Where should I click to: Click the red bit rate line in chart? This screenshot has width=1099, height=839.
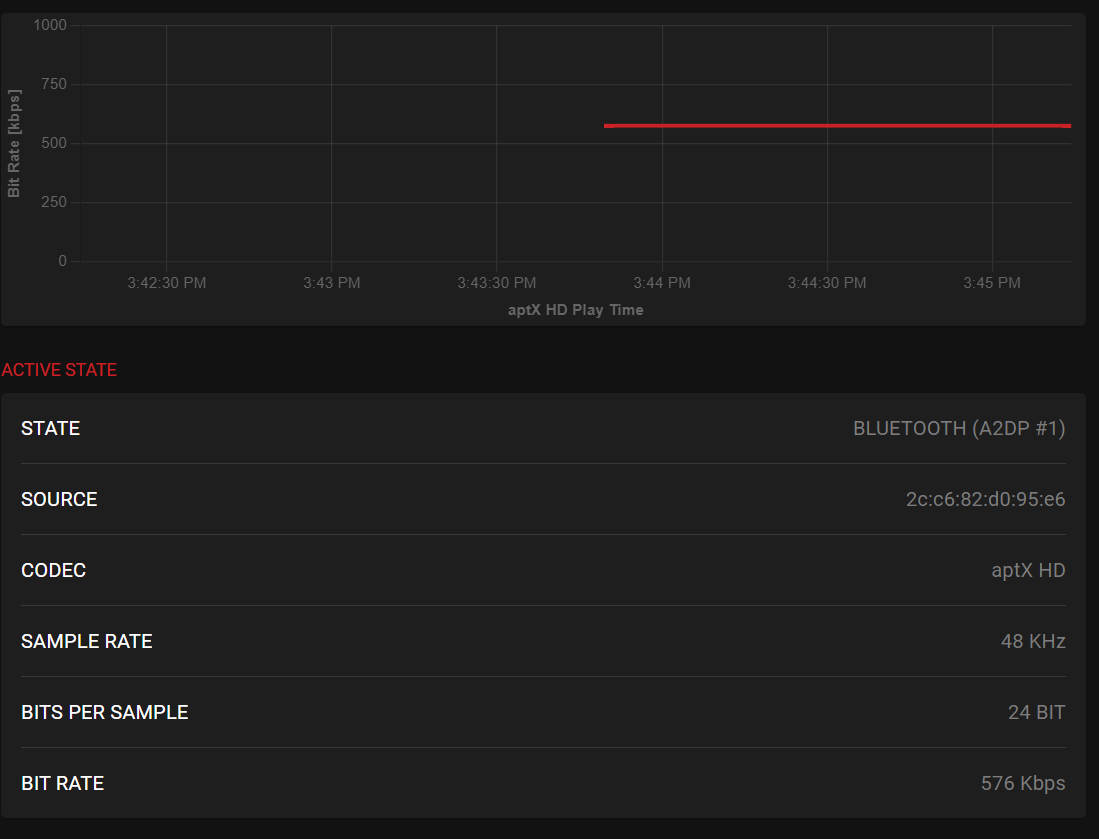point(837,126)
